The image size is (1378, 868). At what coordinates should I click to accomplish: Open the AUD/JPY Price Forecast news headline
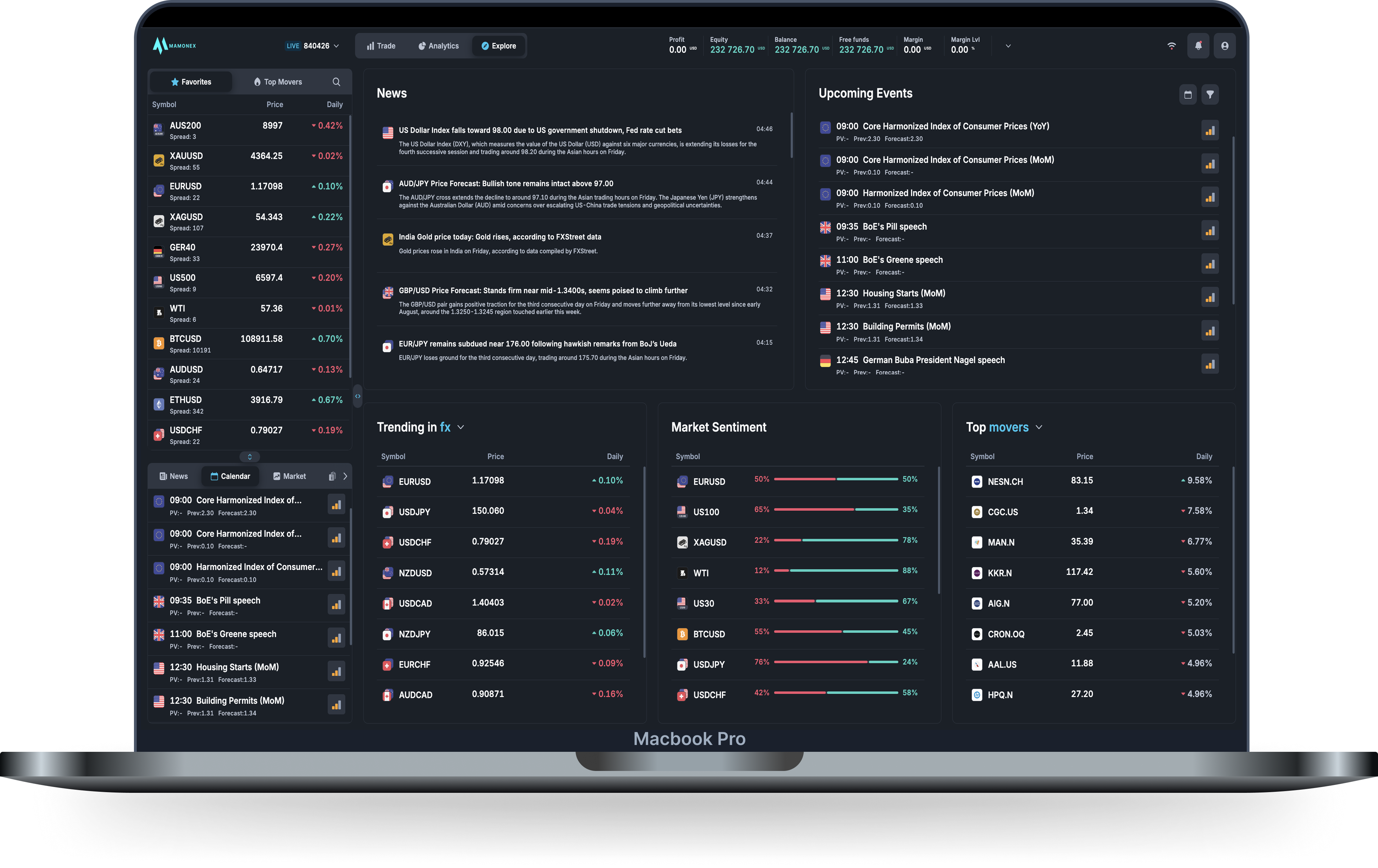505,184
